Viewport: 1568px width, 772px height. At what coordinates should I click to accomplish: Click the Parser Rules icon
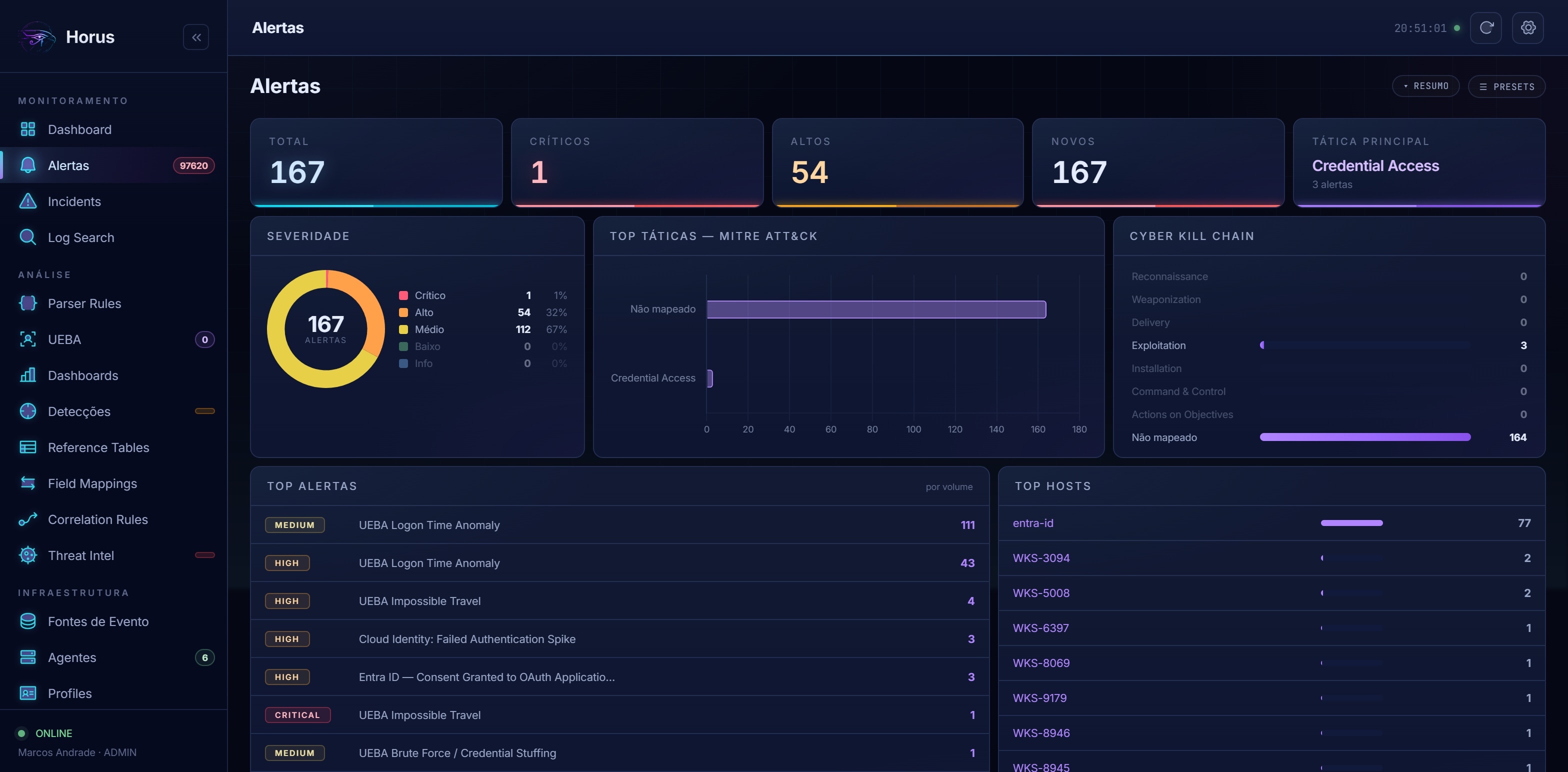coord(28,303)
